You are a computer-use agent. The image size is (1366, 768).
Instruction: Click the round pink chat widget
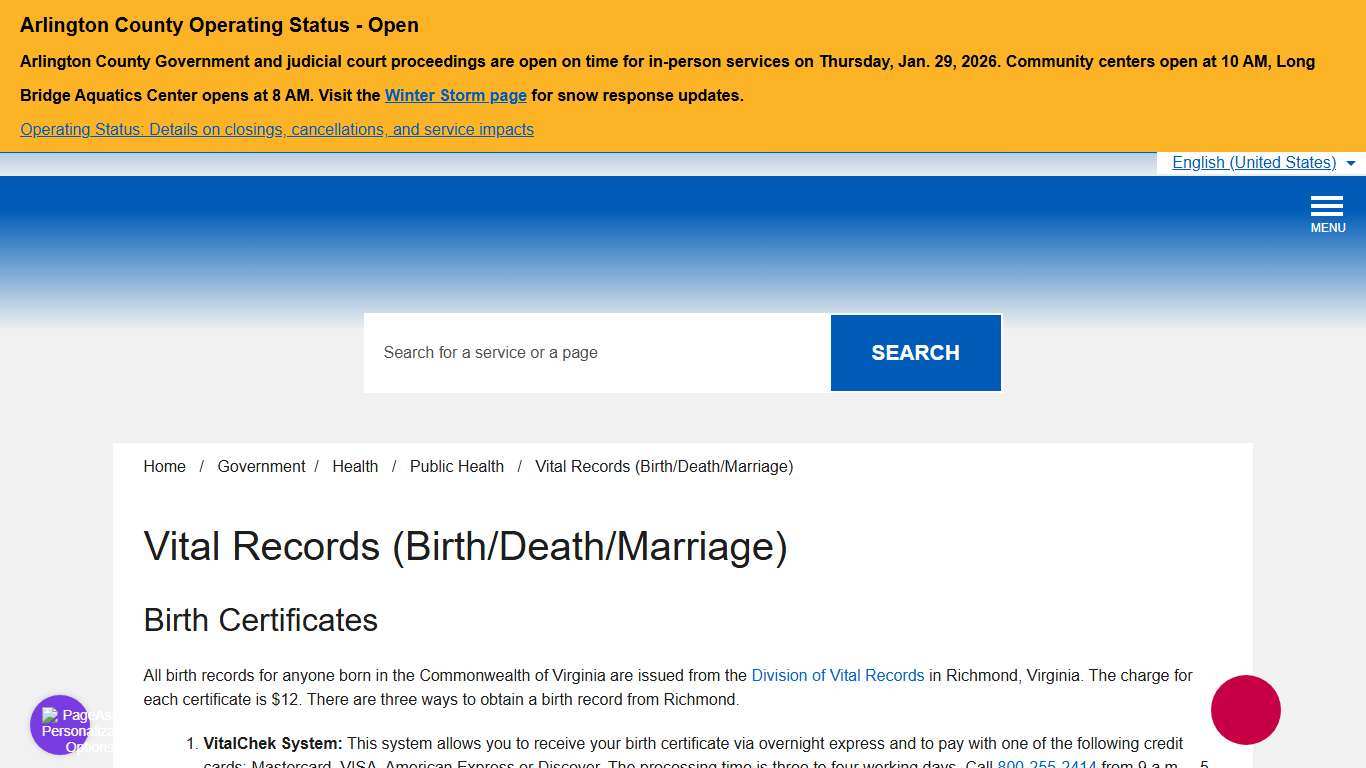1245,710
